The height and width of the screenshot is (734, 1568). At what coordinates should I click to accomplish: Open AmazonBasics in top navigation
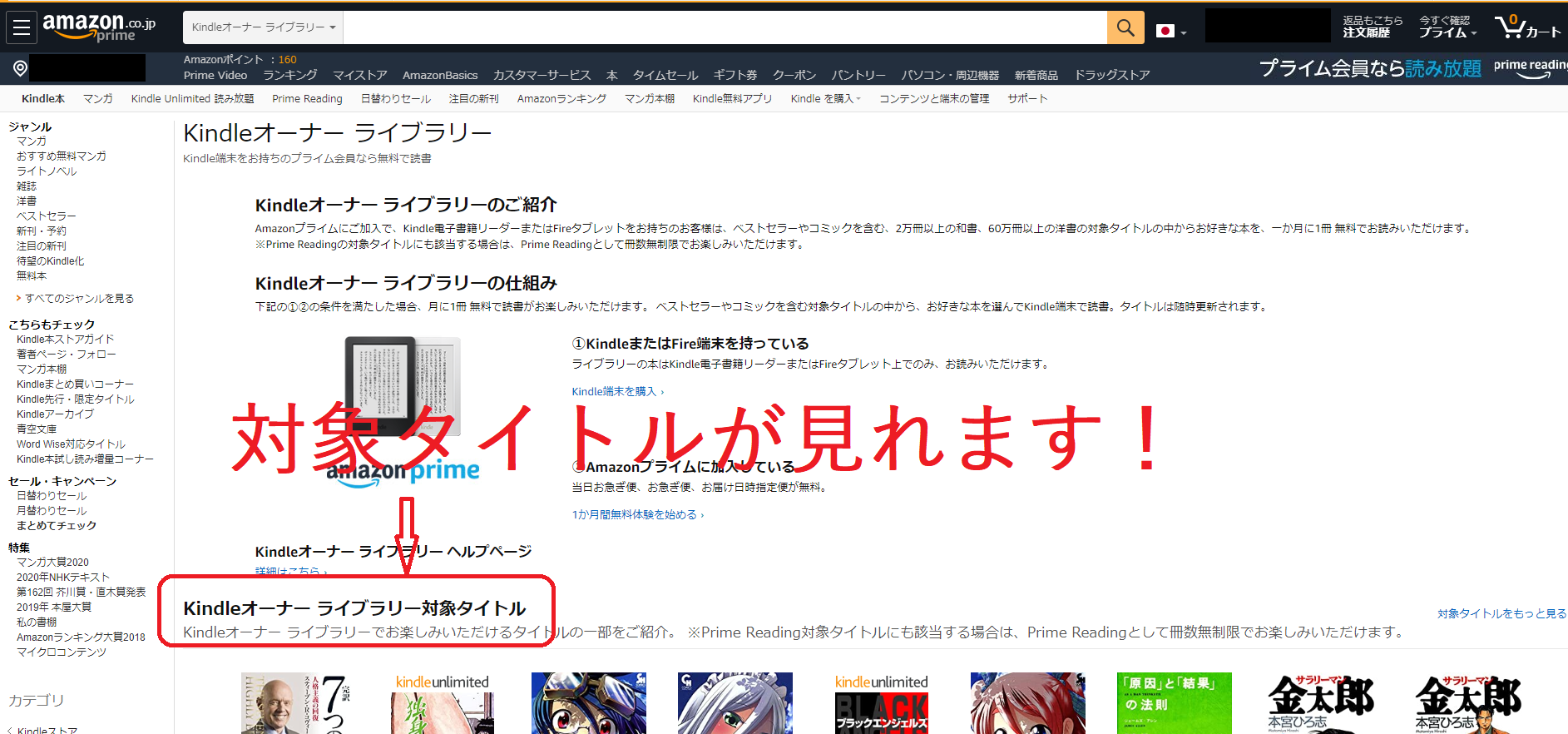tap(440, 75)
